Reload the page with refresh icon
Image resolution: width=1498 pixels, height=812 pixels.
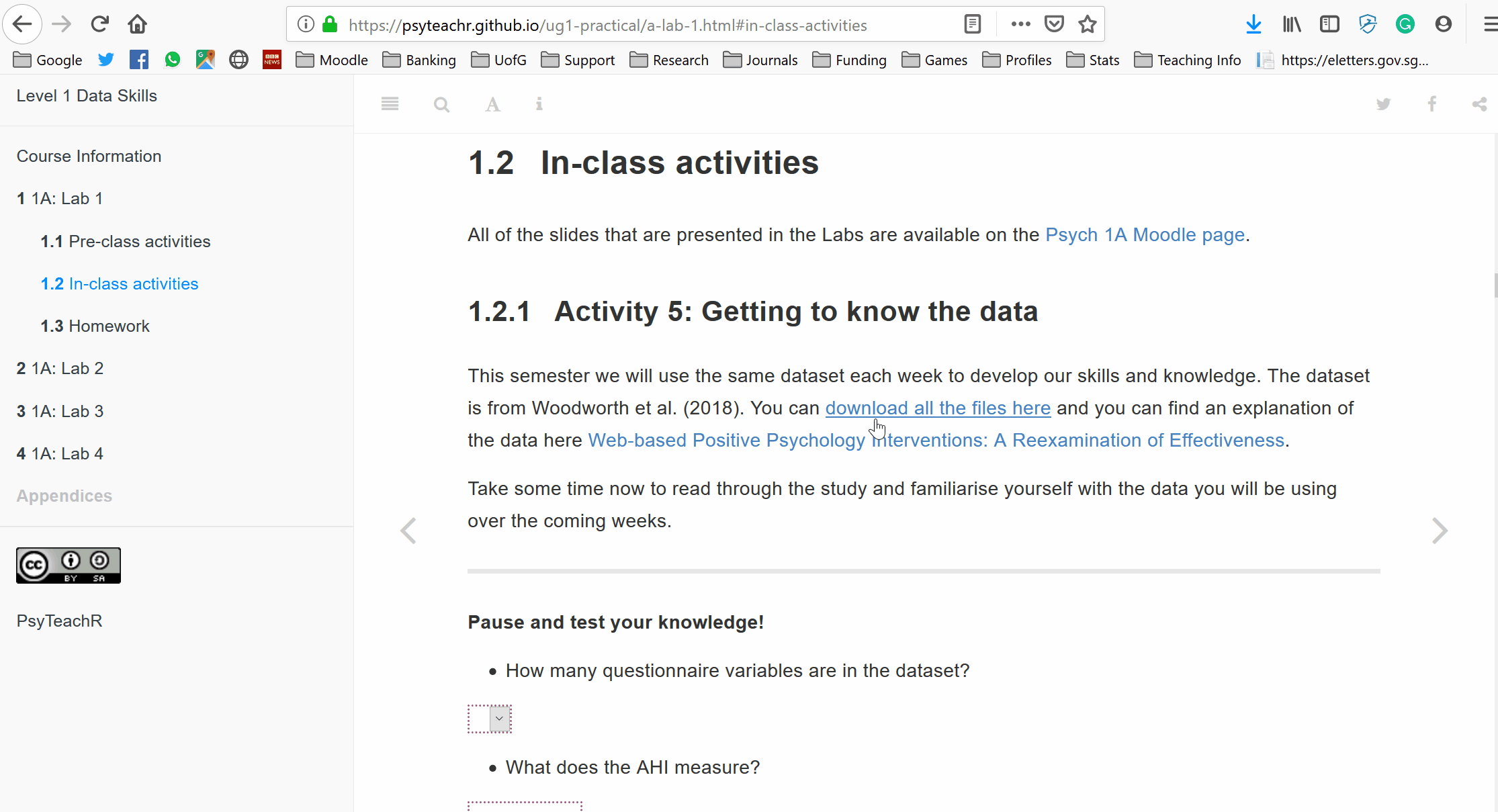pos(100,25)
